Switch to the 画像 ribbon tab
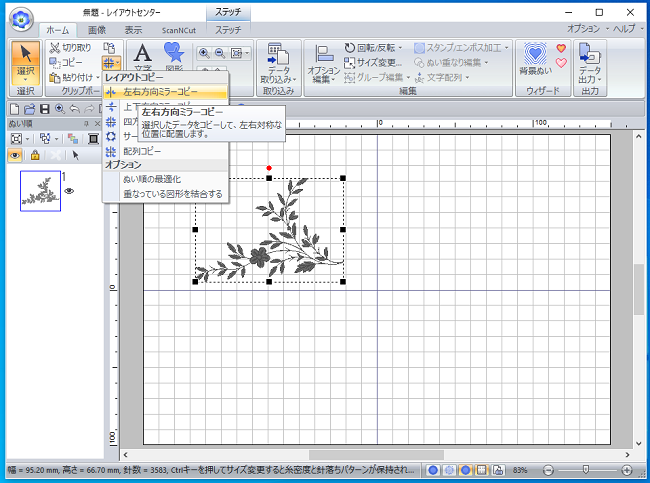The height and width of the screenshot is (483, 650). click(x=97, y=30)
